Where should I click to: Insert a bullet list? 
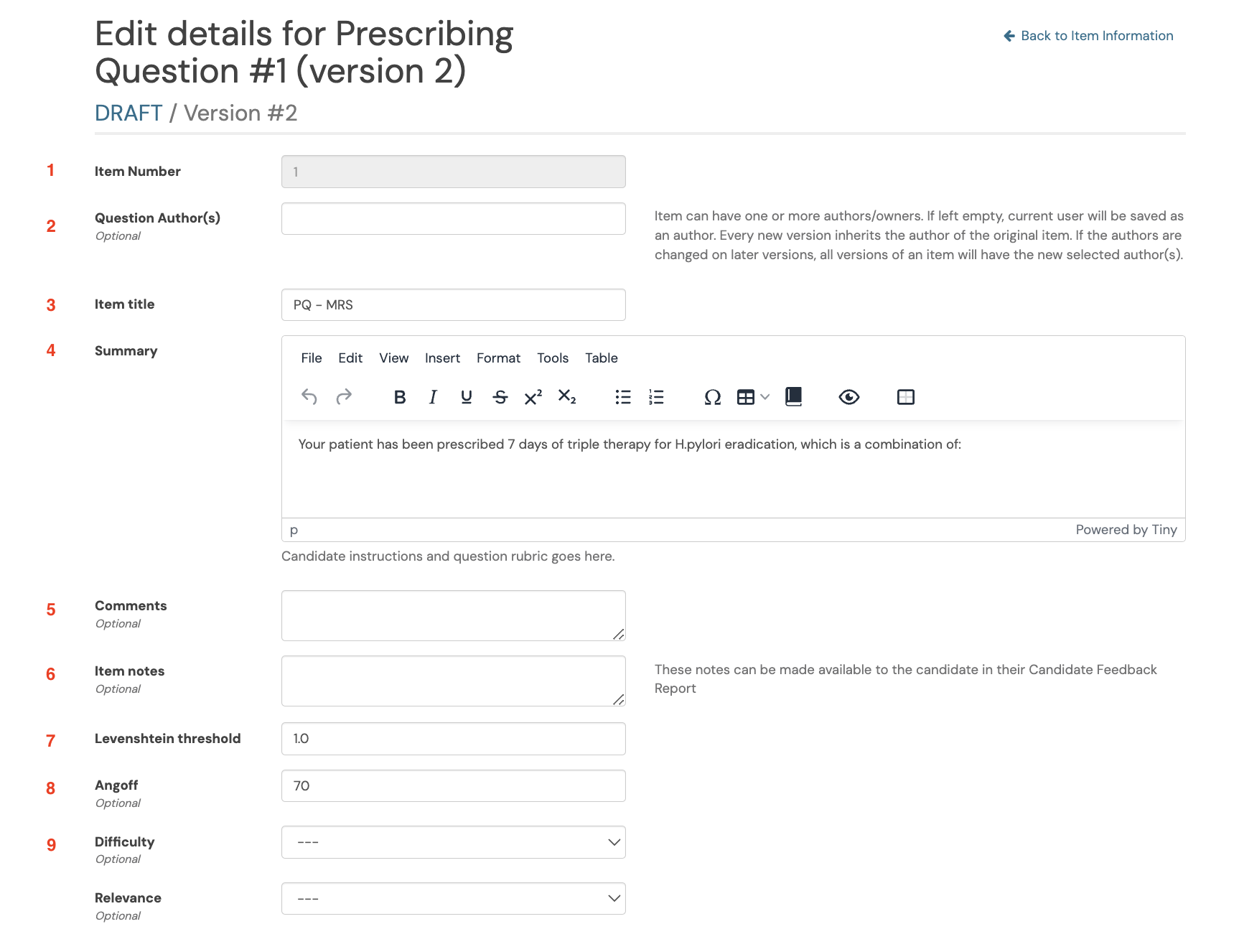(x=623, y=397)
